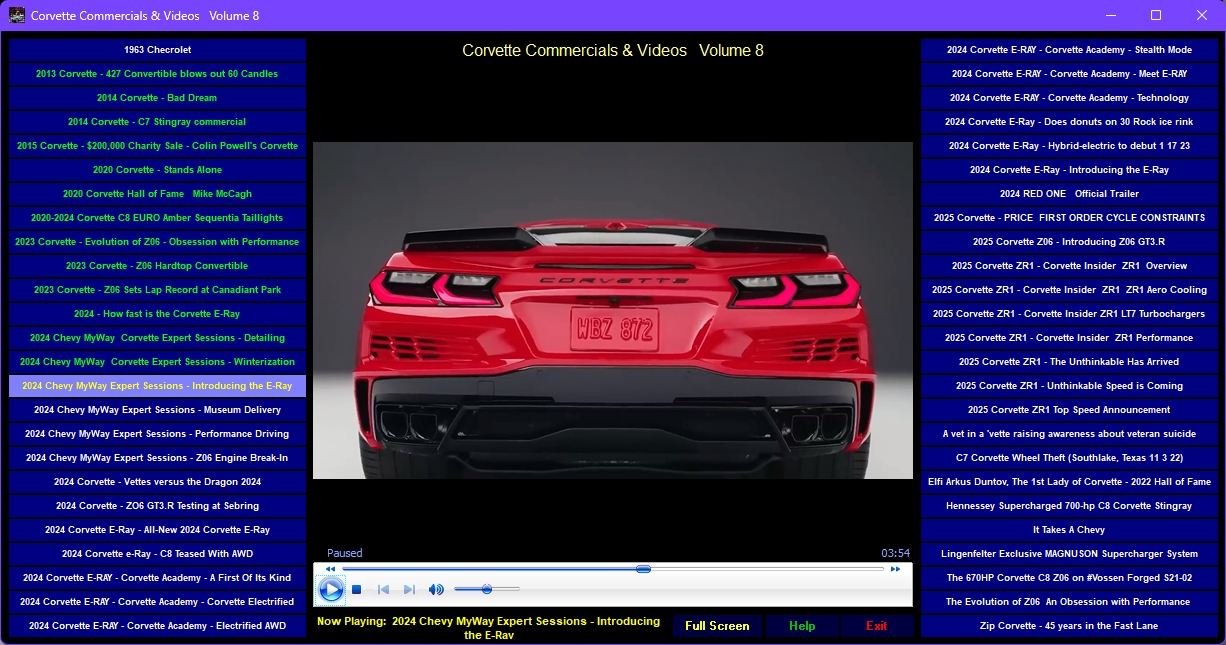
Task: Play Corvette Insider ZR1 Performance
Action: (1069, 337)
